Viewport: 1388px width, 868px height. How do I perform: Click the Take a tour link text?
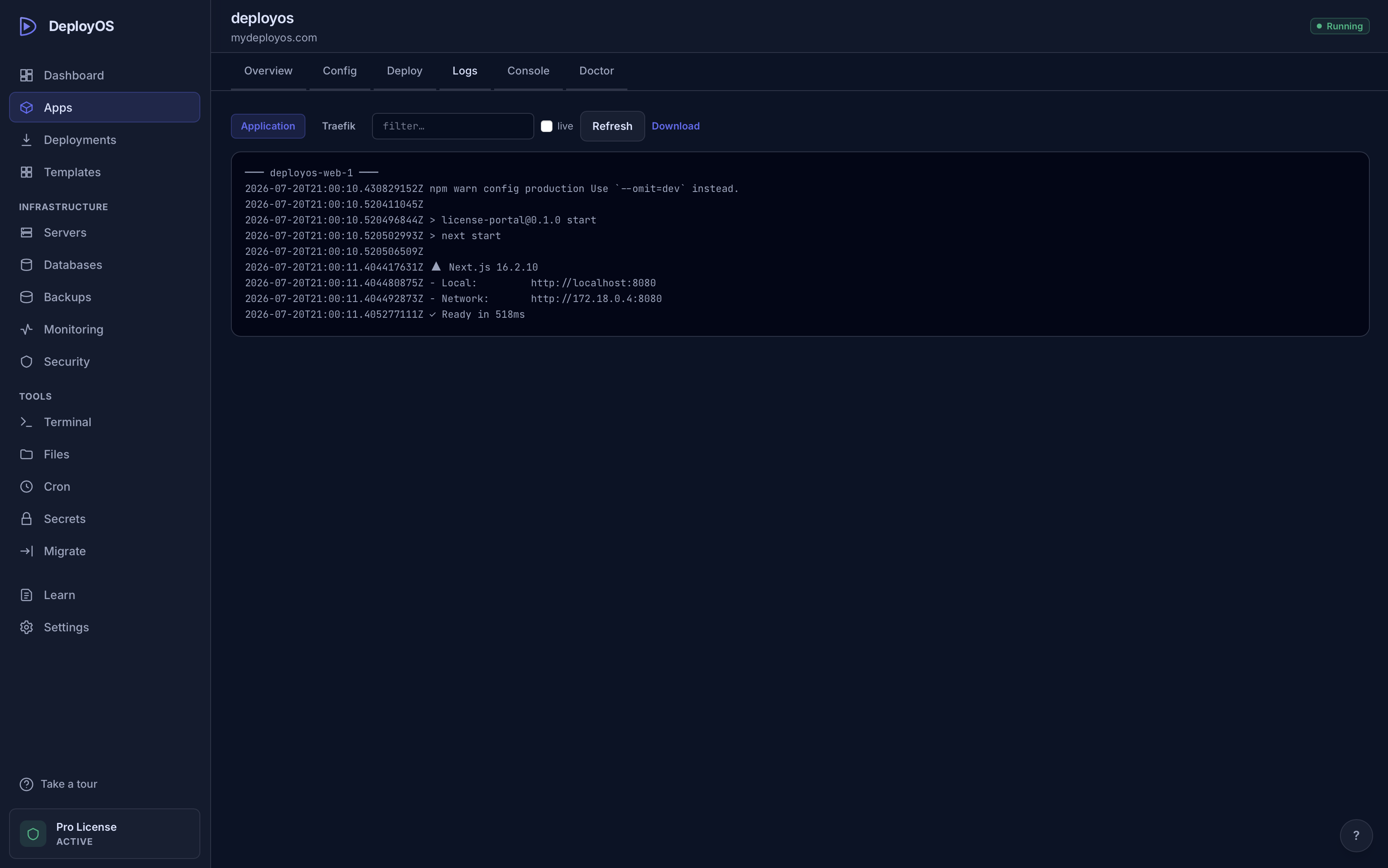(x=69, y=784)
